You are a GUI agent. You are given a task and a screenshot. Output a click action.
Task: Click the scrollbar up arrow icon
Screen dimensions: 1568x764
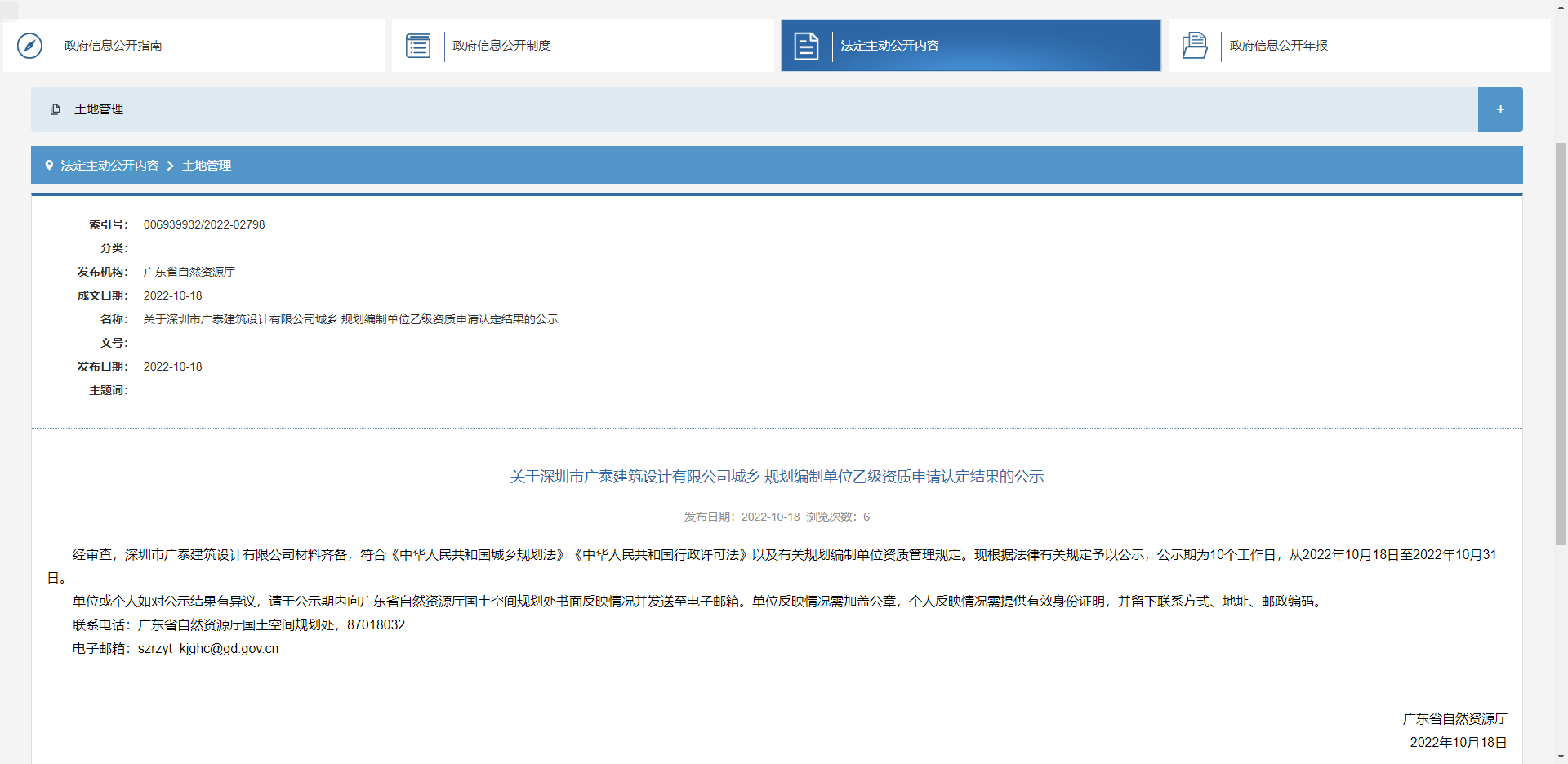[1561, 6]
